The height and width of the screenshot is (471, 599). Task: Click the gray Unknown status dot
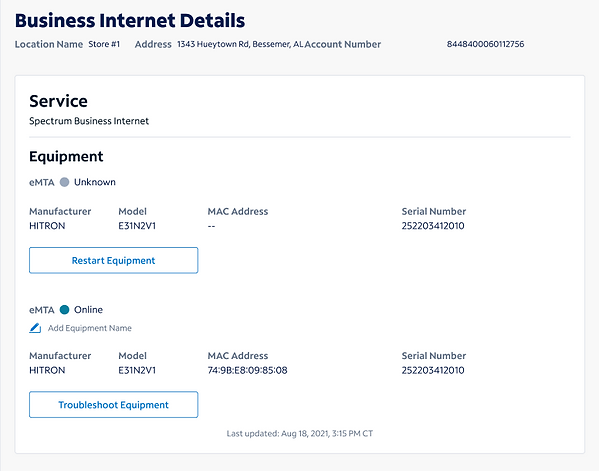[65, 182]
